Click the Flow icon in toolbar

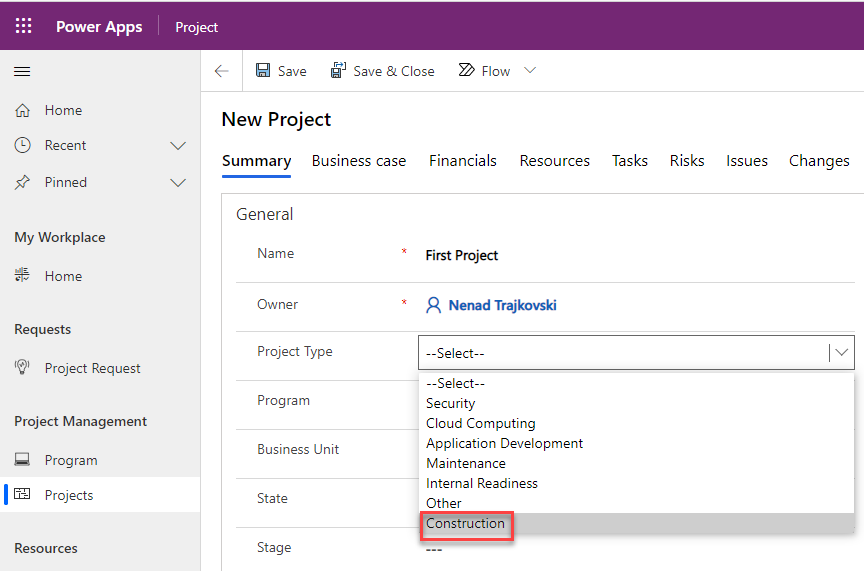point(466,71)
